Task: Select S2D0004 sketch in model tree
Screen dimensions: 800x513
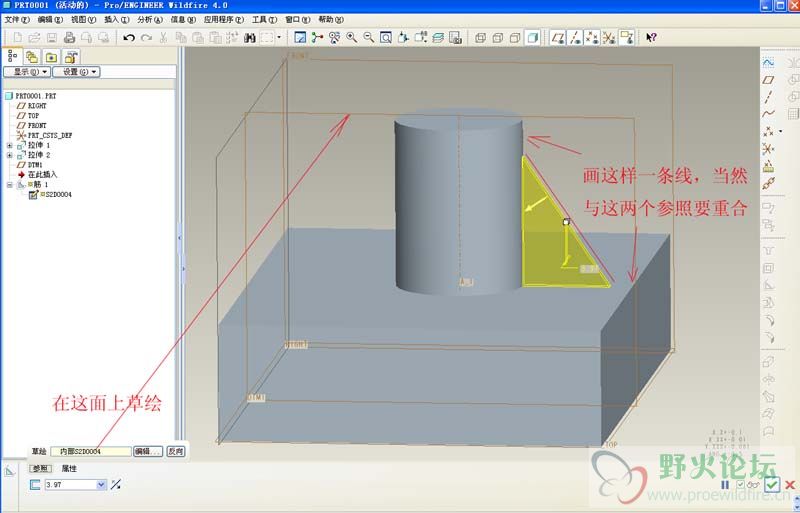Action: [51, 194]
